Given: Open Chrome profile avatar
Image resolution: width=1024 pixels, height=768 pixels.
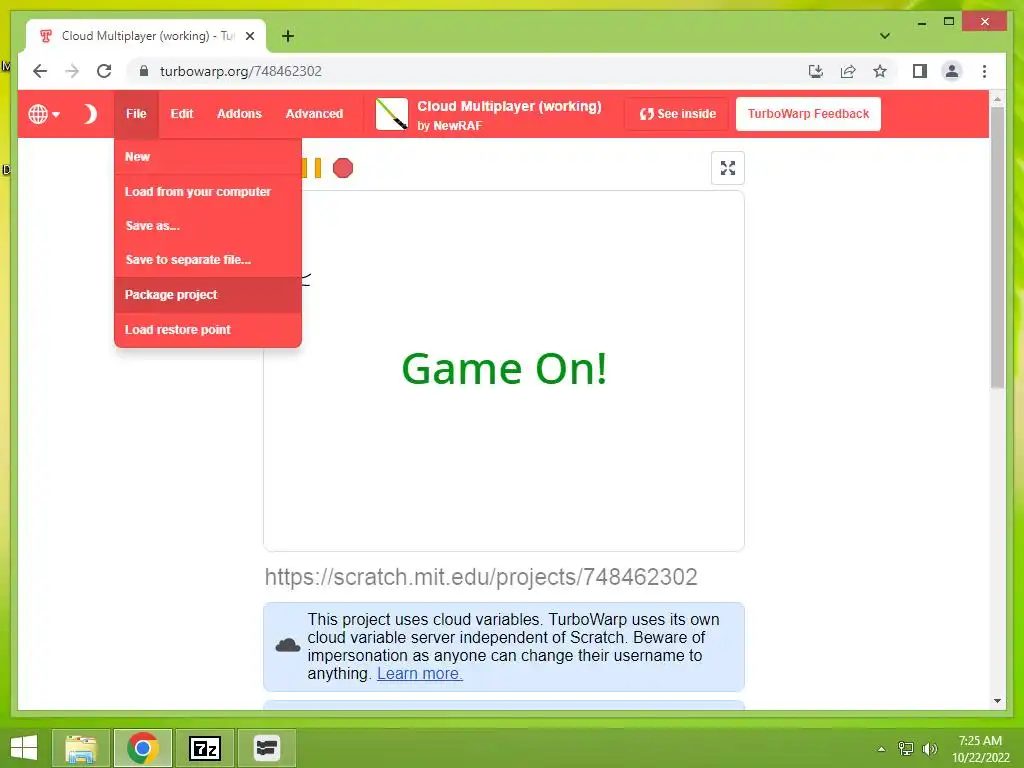Looking at the screenshot, I should [952, 71].
